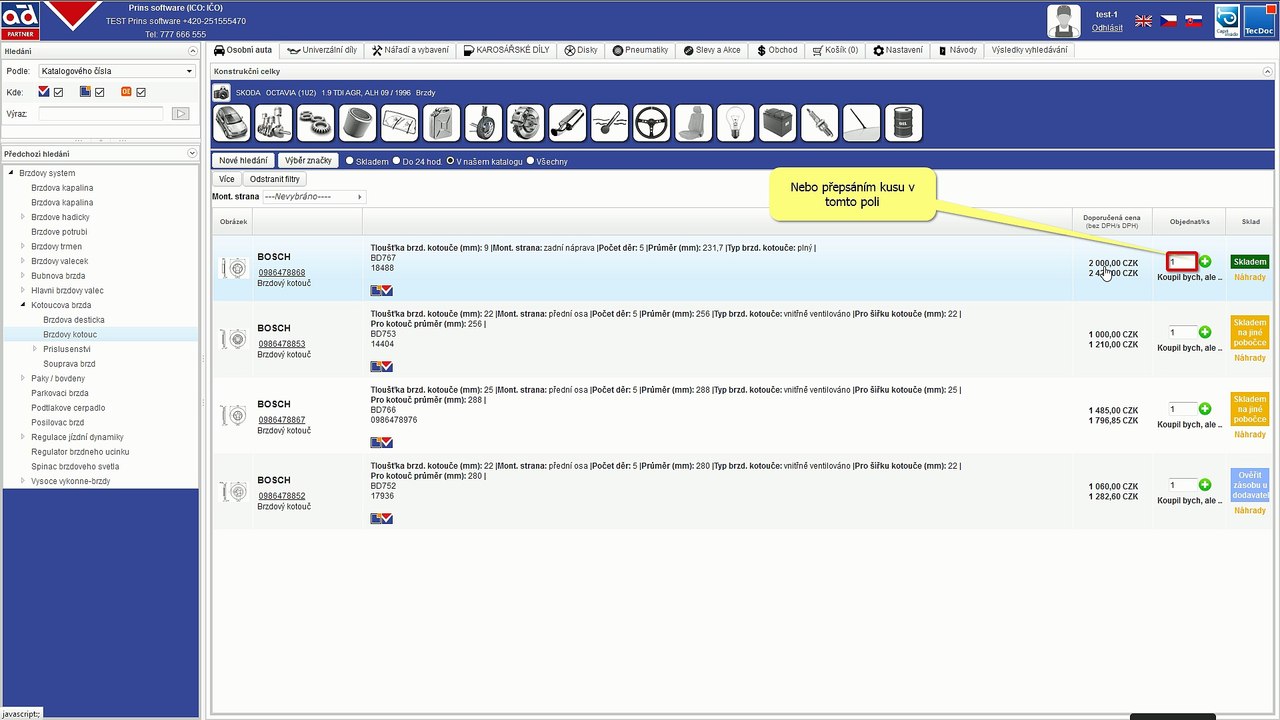Collapse the Předchozí hledání panel
The width and height of the screenshot is (1280, 720).
point(192,153)
